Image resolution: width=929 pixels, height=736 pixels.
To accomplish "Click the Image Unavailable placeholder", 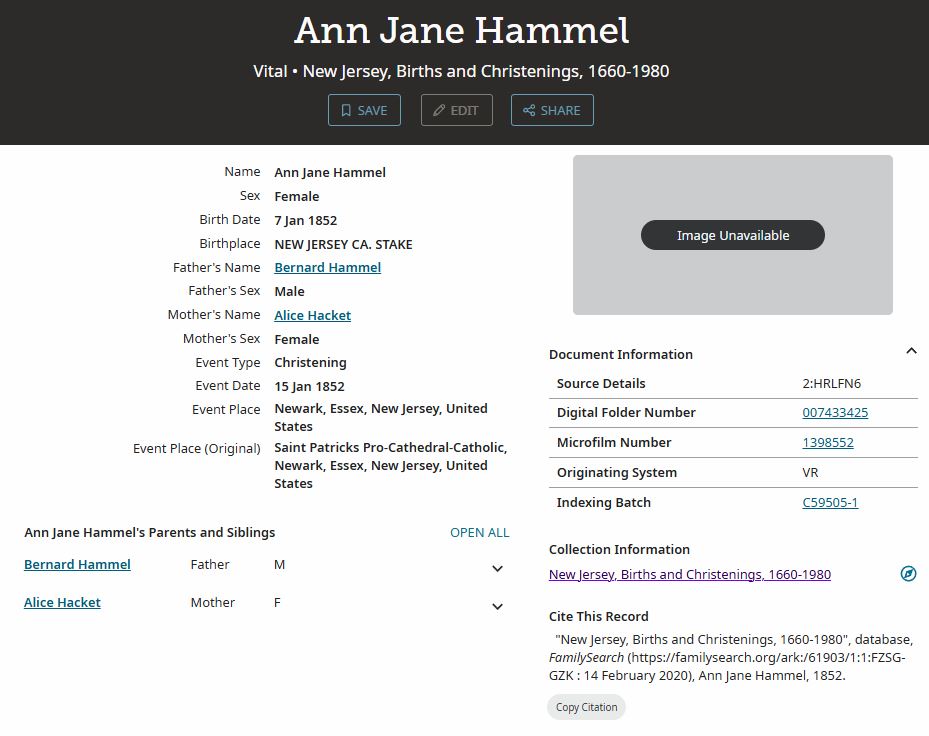I will [x=732, y=235].
